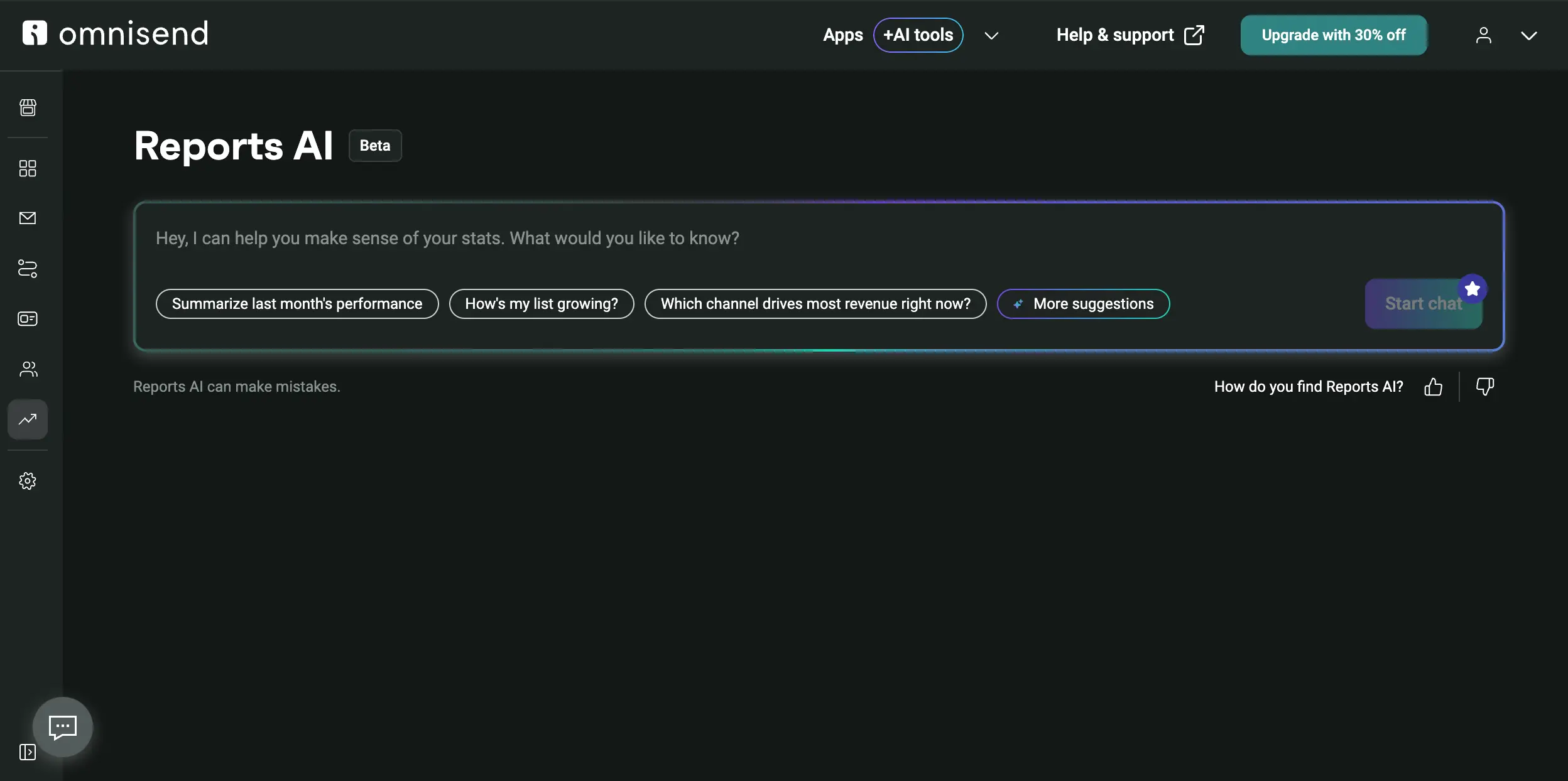Click the star badge on Start chat
The image size is (1568, 781).
pos(1473,289)
